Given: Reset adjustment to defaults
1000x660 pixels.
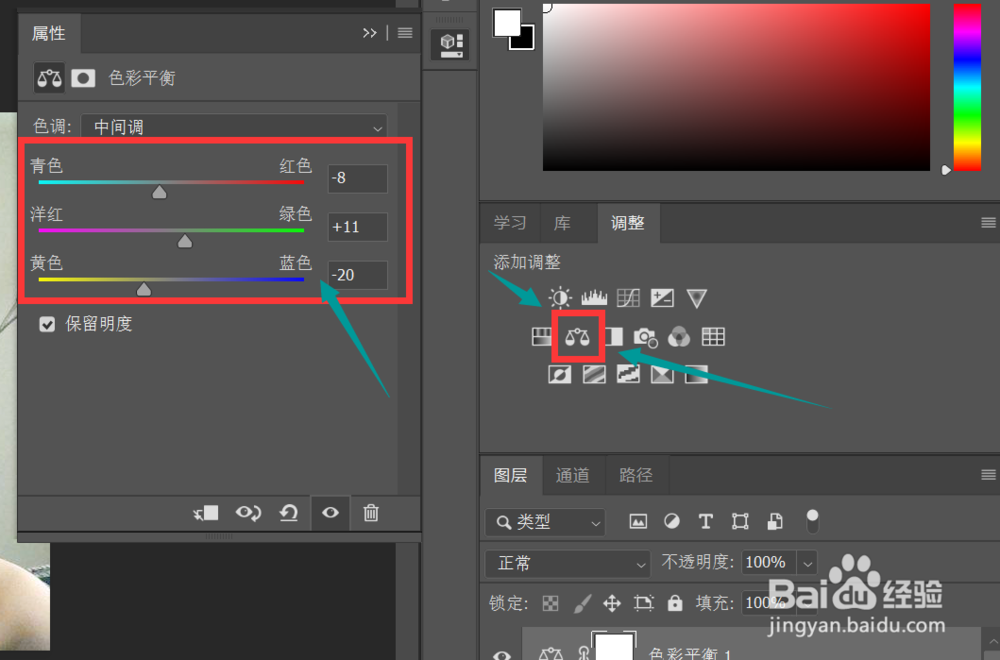Looking at the screenshot, I should pyautogui.click(x=289, y=513).
